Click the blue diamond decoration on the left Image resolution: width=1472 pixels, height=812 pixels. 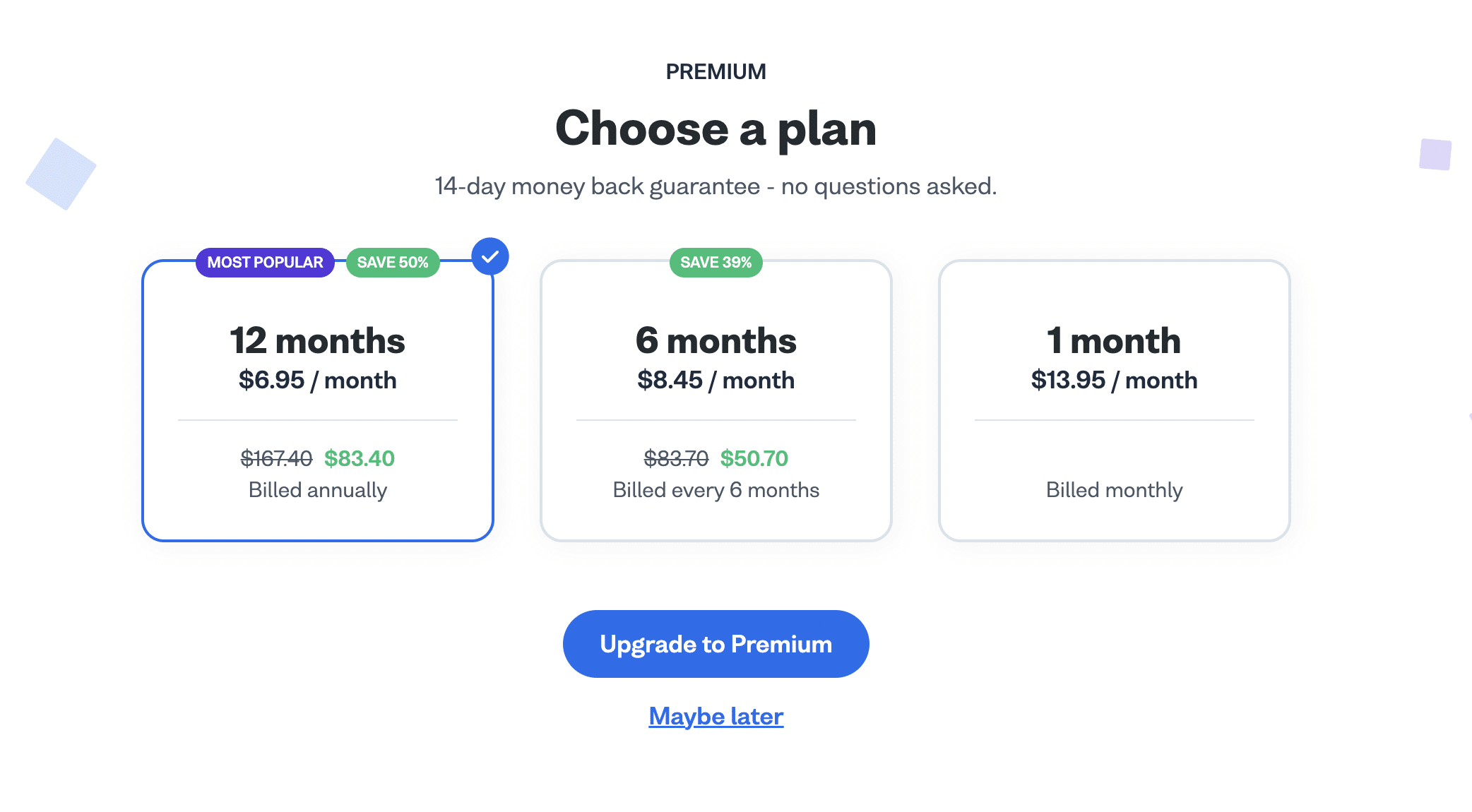click(x=61, y=174)
